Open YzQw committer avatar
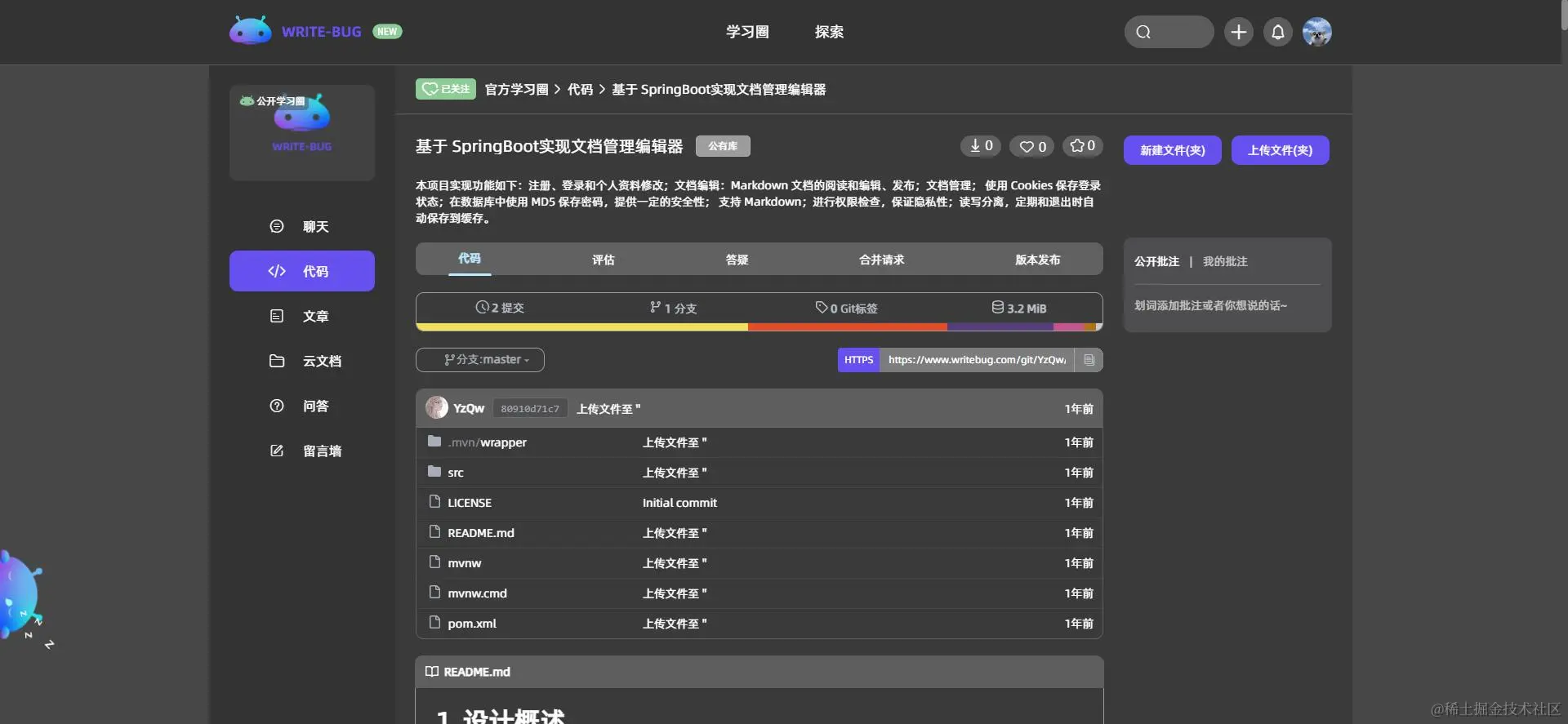 tap(437, 408)
